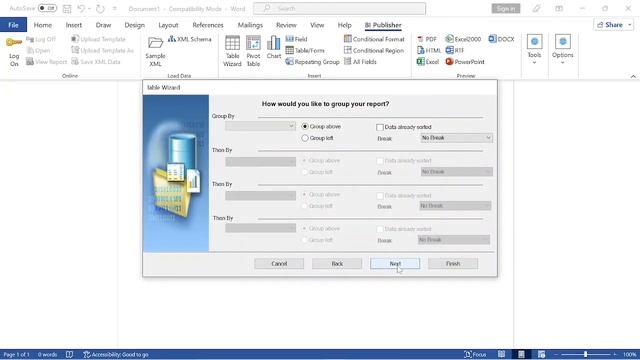
Task: Open the Break dropdown for Group By
Action: point(456,138)
